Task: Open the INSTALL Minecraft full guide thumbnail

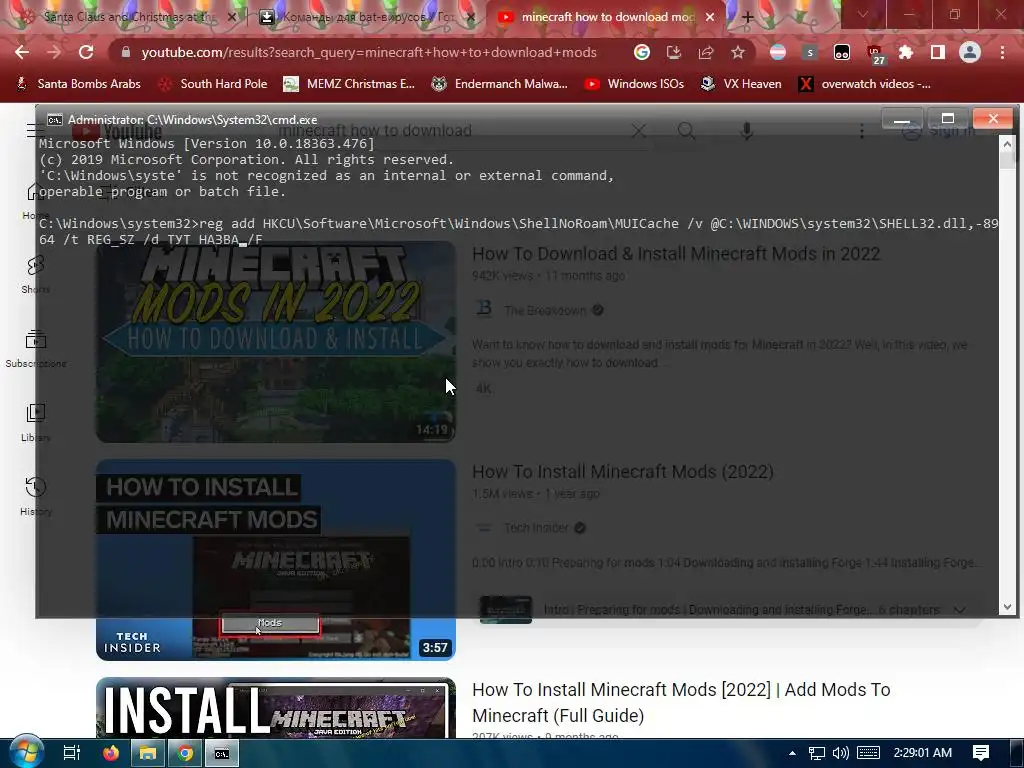Action: click(x=276, y=708)
